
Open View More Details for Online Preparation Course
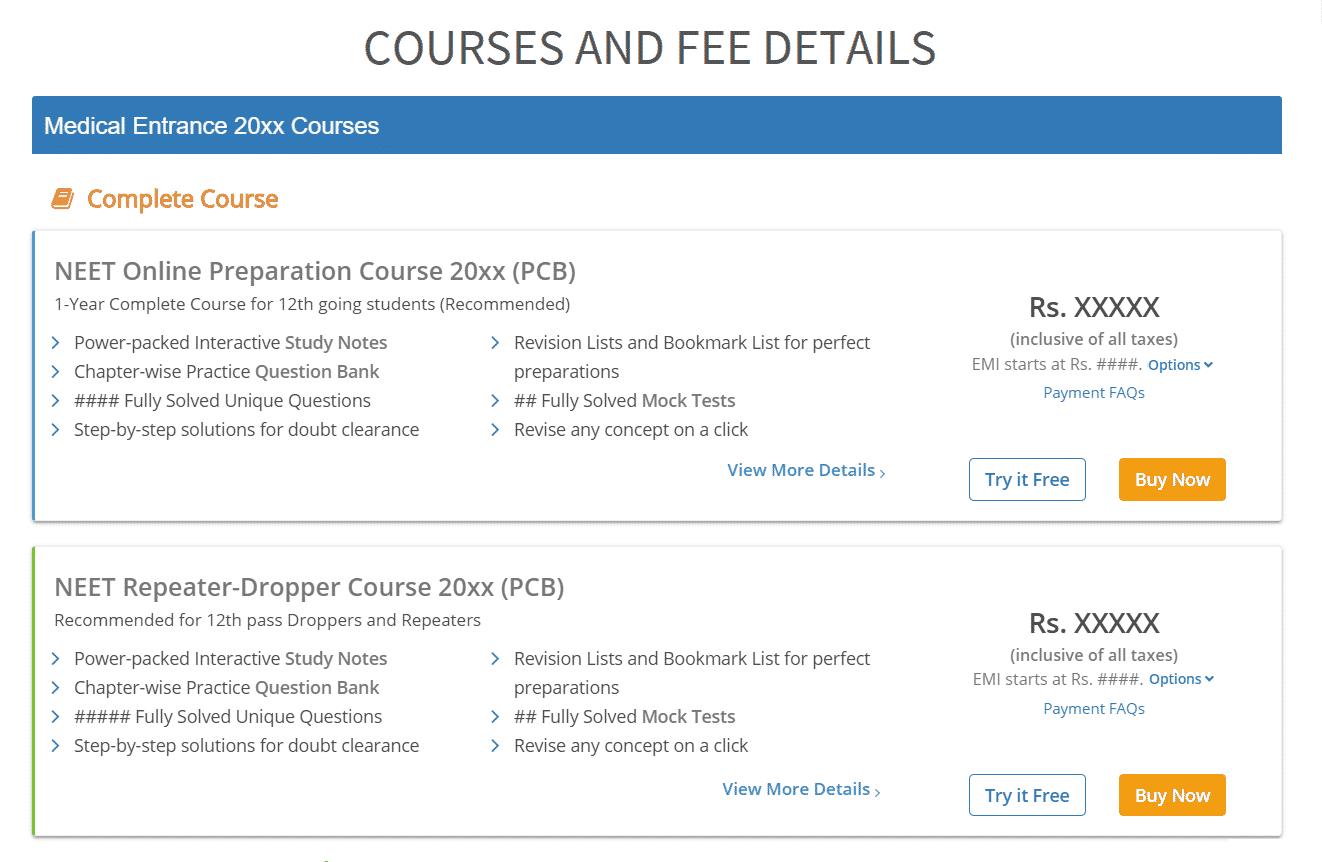point(801,470)
